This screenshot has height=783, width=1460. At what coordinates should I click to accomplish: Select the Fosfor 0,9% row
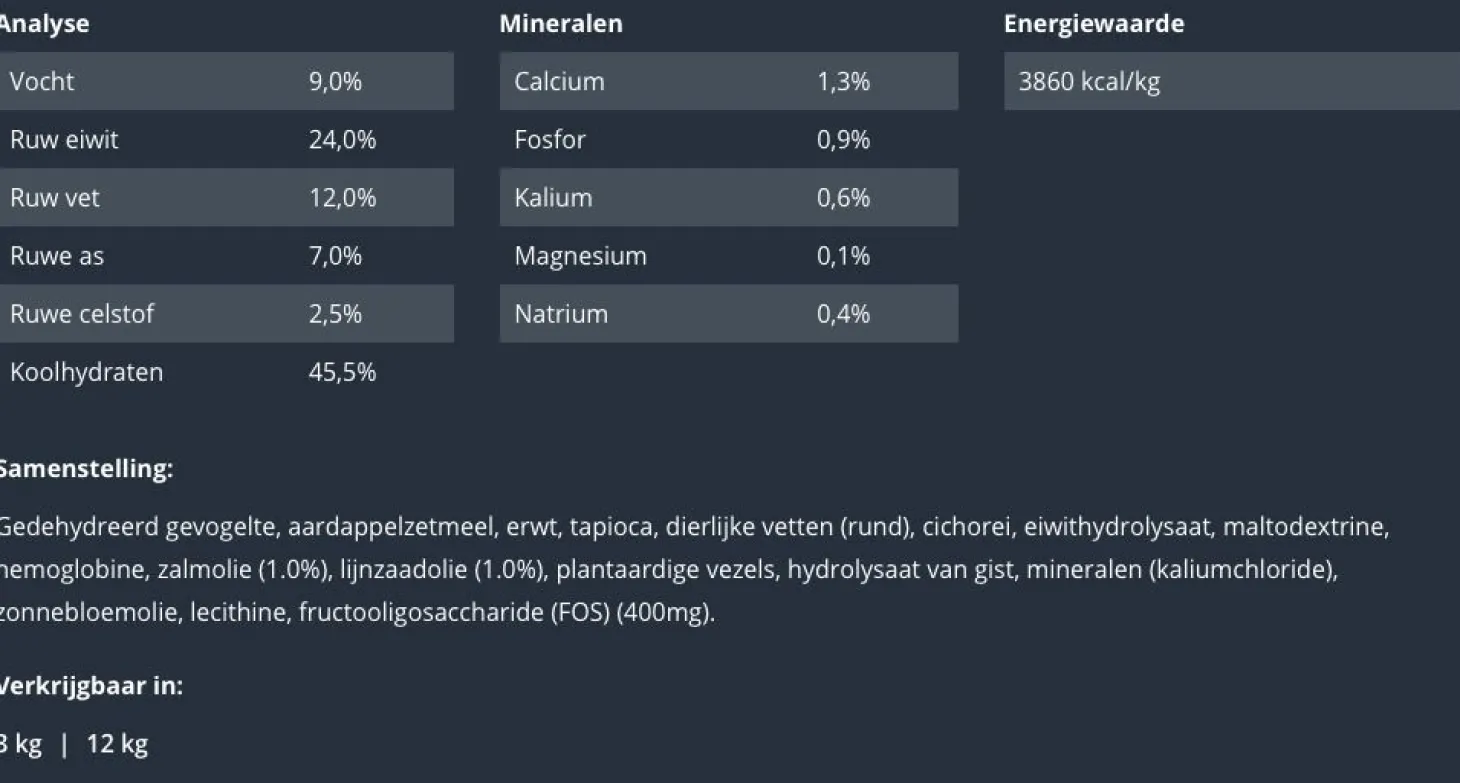(x=729, y=139)
